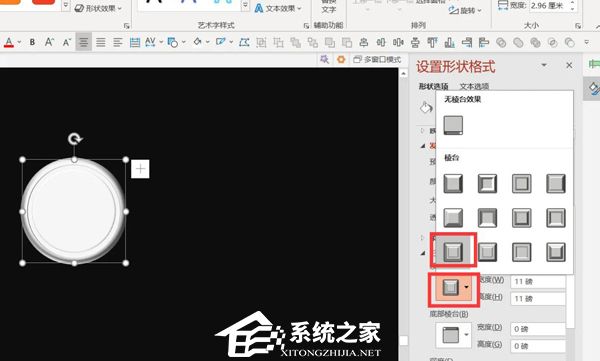Switch to 文本选项 tab
Viewport: 600px width, 361px height.
[x=474, y=86]
